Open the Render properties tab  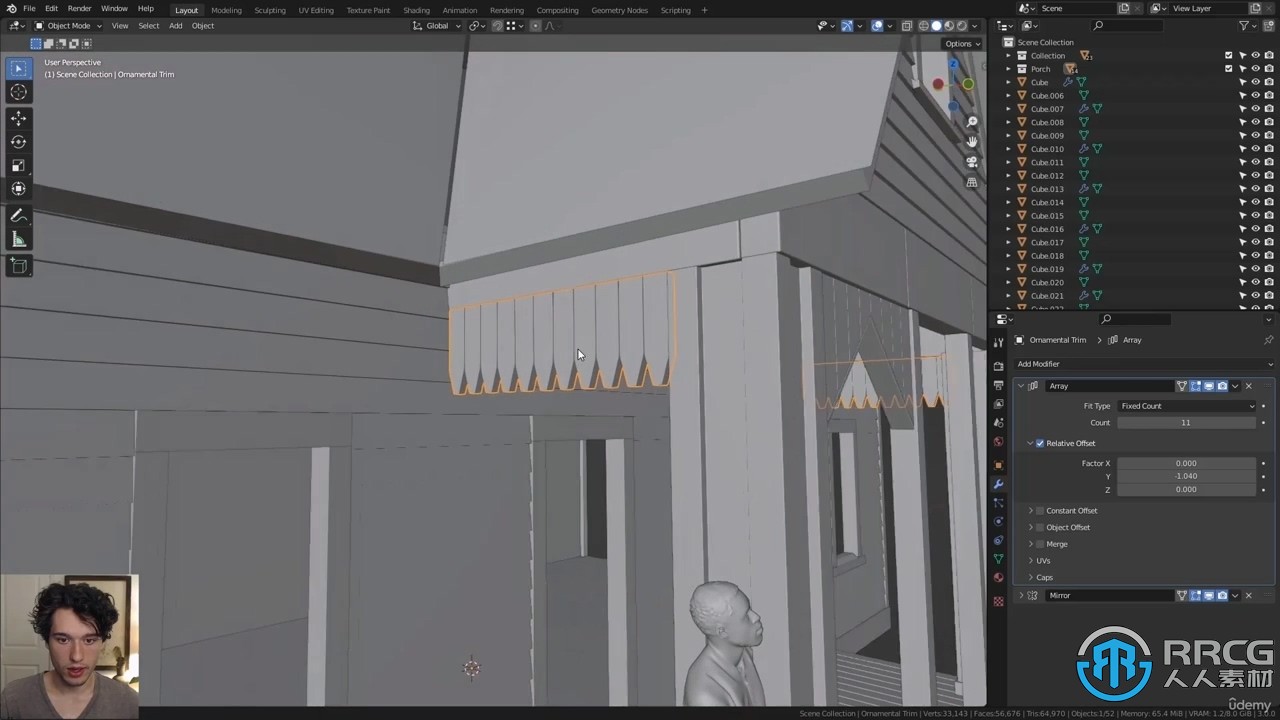pyautogui.click(x=998, y=366)
